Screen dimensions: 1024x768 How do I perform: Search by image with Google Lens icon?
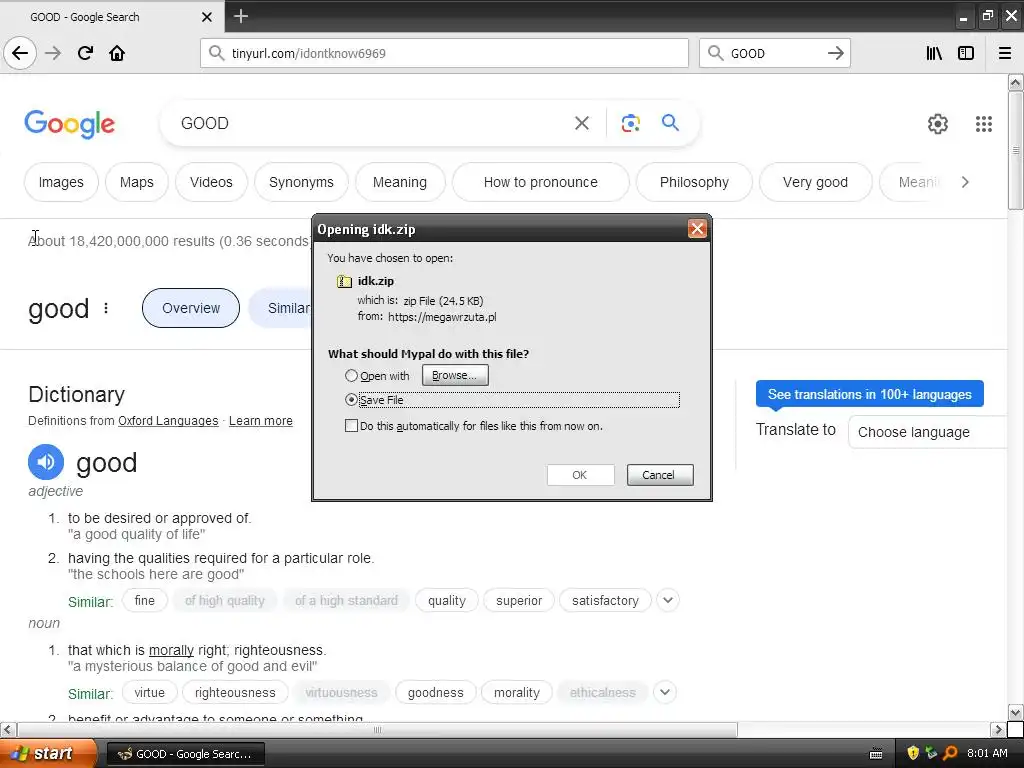(630, 123)
